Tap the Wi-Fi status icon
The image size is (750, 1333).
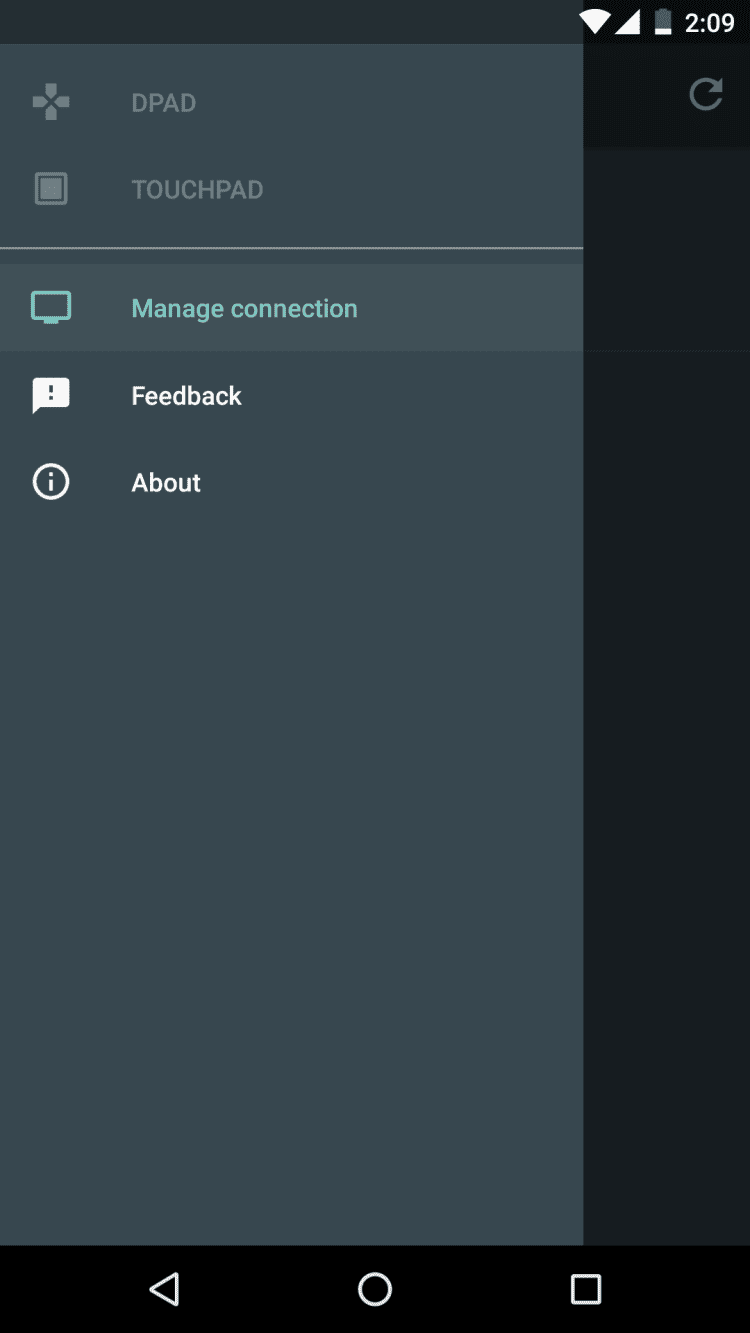[594, 22]
